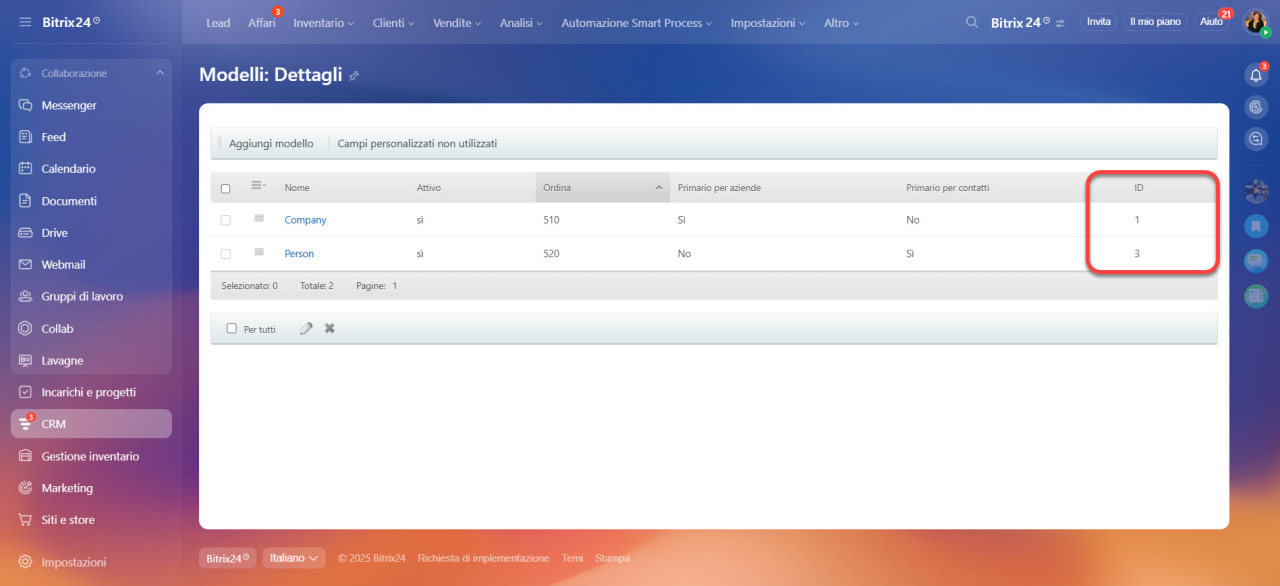Open the Collab sidebar item
1280x586 pixels.
point(91,329)
